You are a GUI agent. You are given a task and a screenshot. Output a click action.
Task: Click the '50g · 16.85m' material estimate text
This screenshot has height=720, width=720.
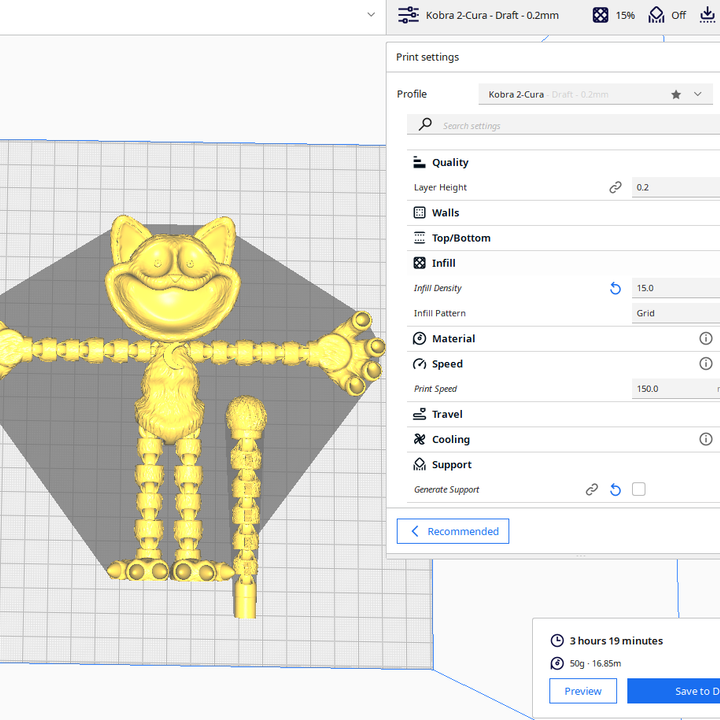595,664
